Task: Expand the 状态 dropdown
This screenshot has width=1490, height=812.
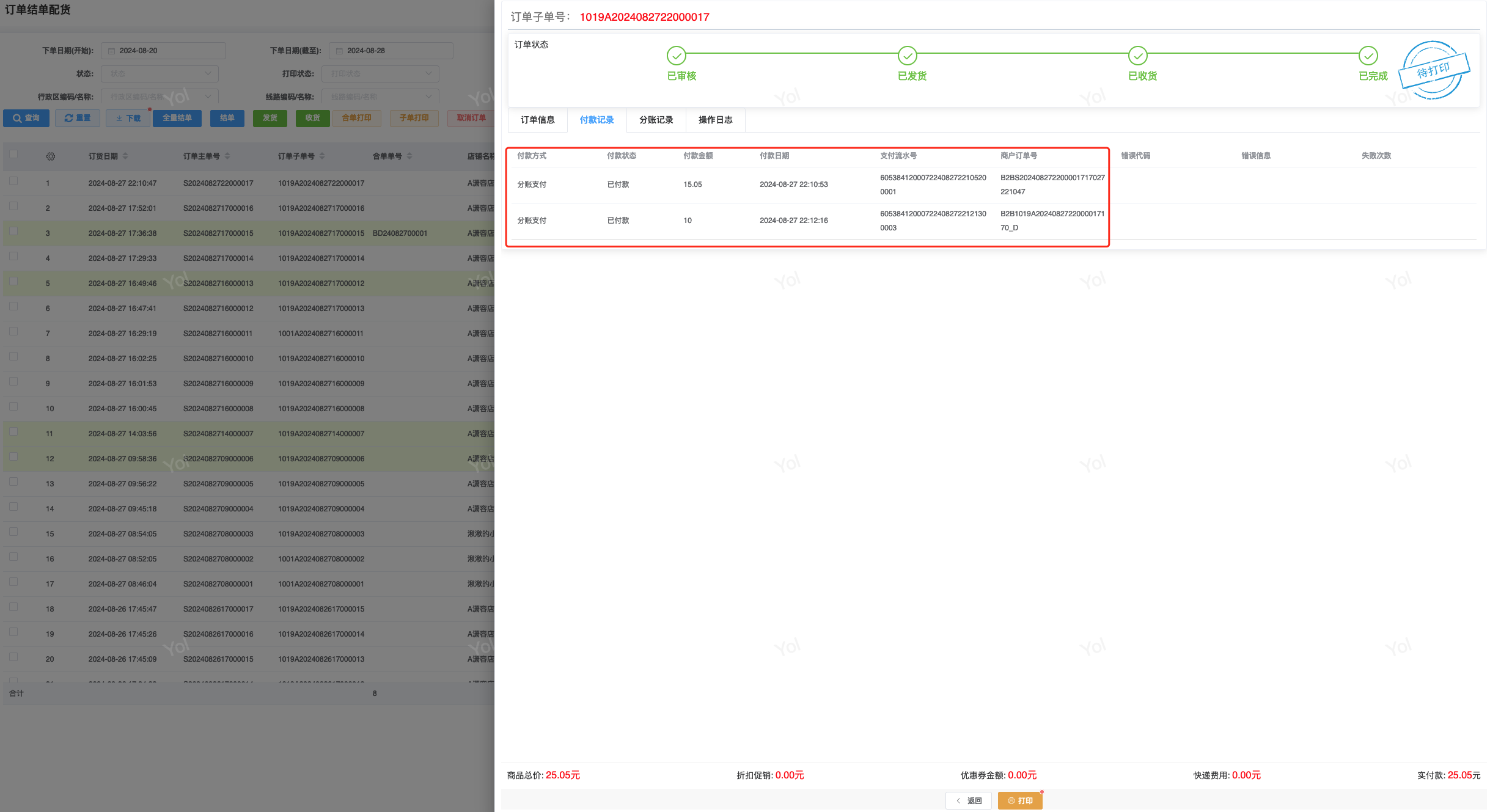Action: 160,74
